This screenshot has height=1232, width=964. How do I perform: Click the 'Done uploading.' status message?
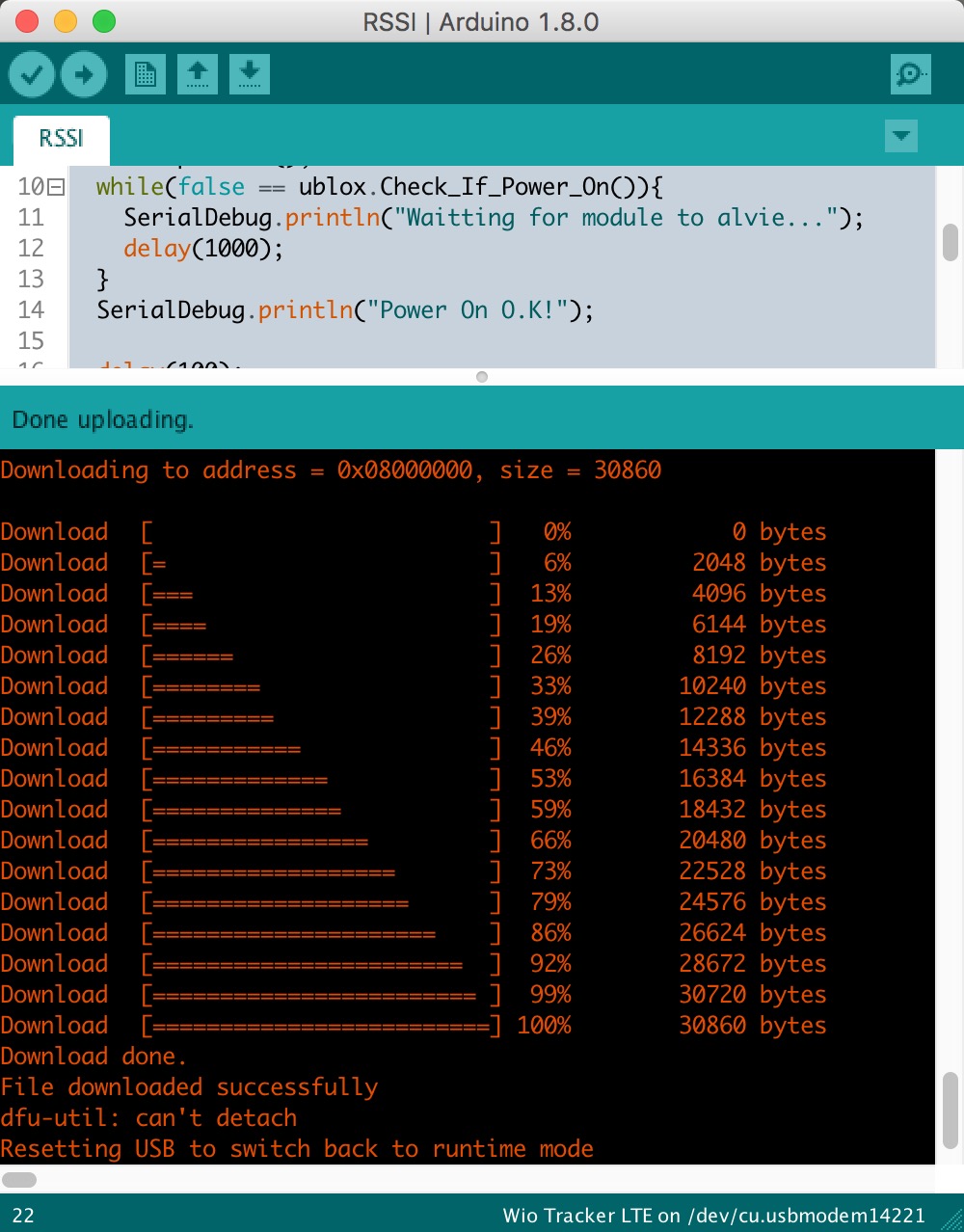click(x=103, y=420)
